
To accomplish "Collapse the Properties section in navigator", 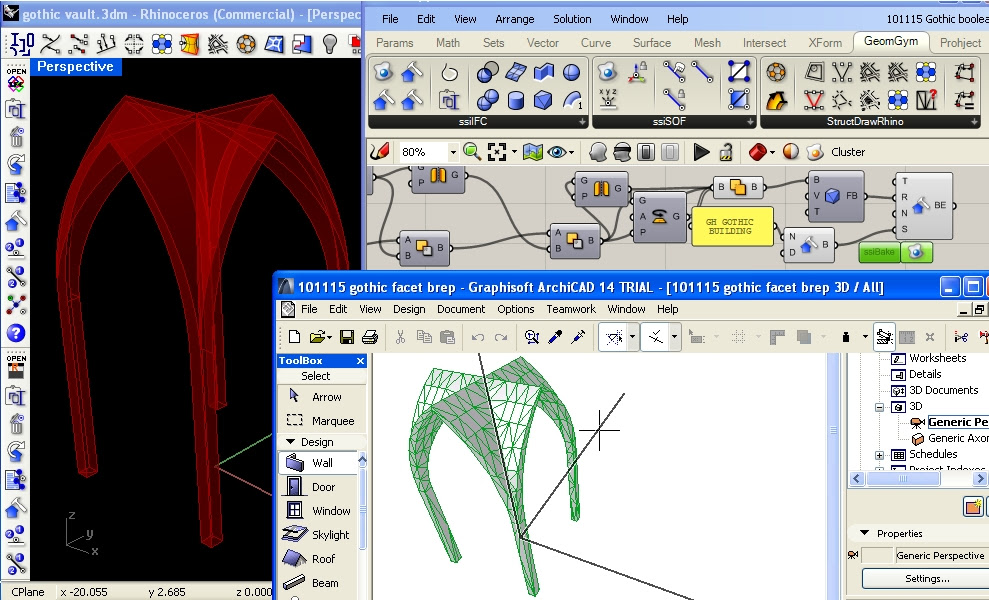I will (x=864, y=533).
